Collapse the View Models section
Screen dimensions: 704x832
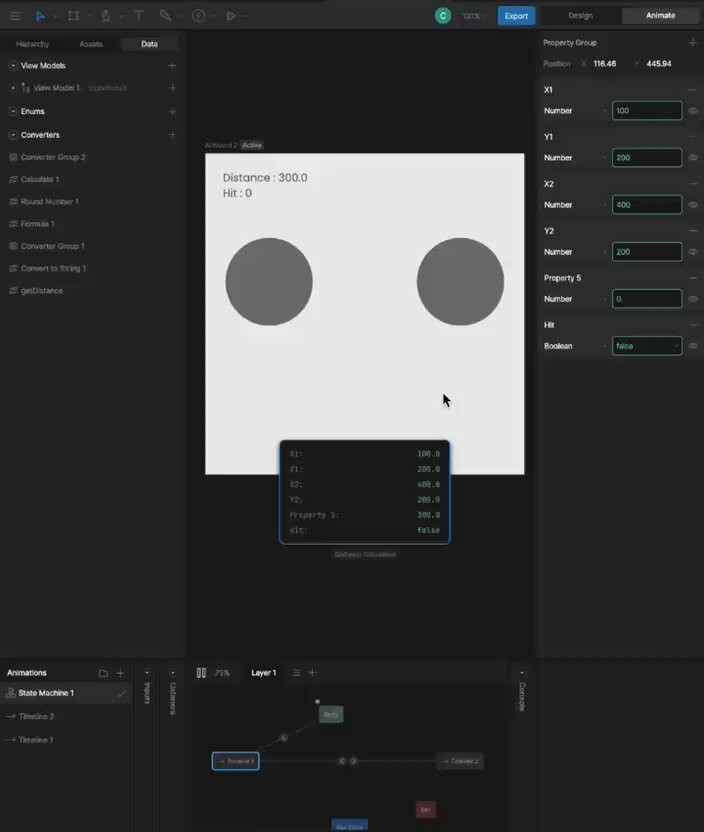pos(13,66)
